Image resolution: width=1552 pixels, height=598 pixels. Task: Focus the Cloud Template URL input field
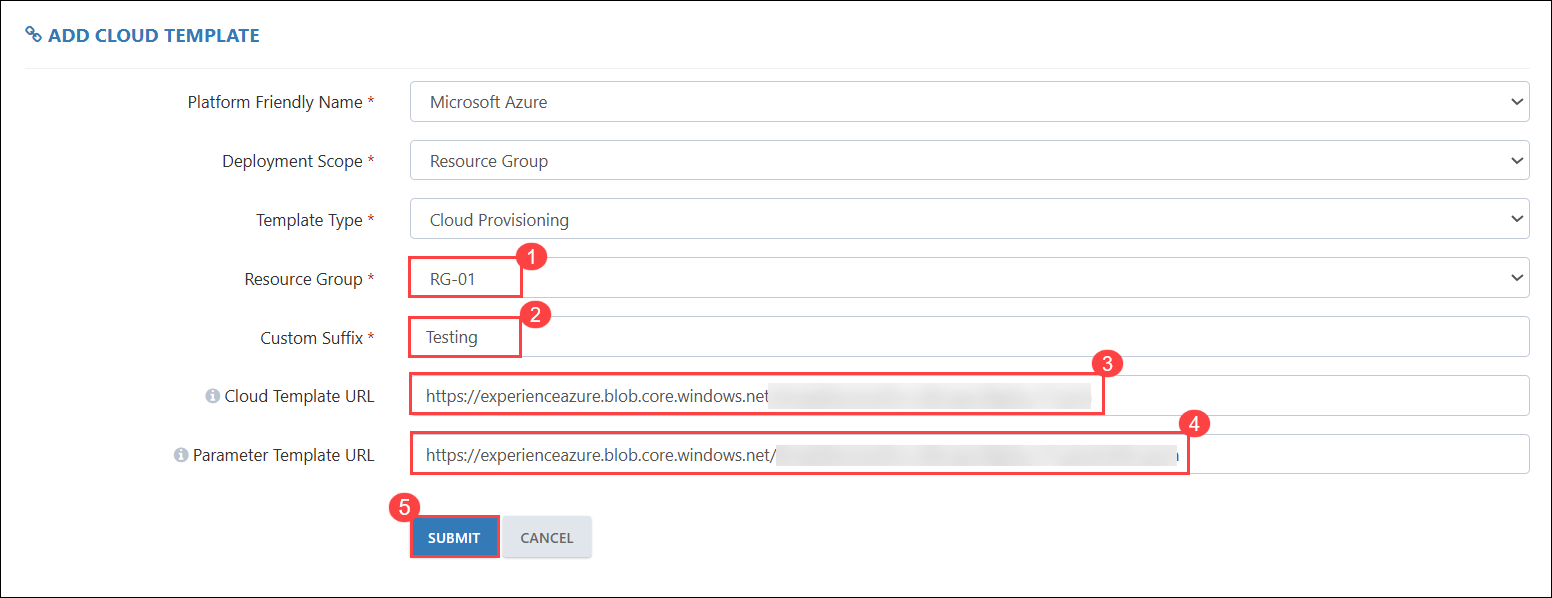pos(969,396)
